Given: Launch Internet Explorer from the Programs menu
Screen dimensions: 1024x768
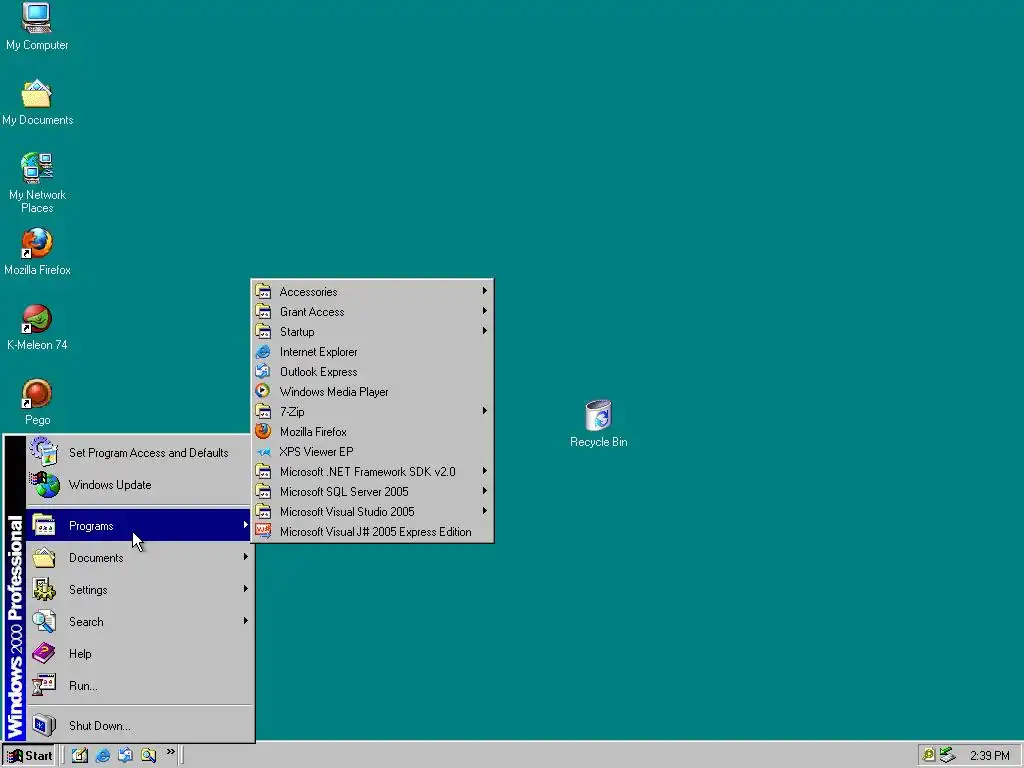Looking at the screenshot, I should [372, 352].
